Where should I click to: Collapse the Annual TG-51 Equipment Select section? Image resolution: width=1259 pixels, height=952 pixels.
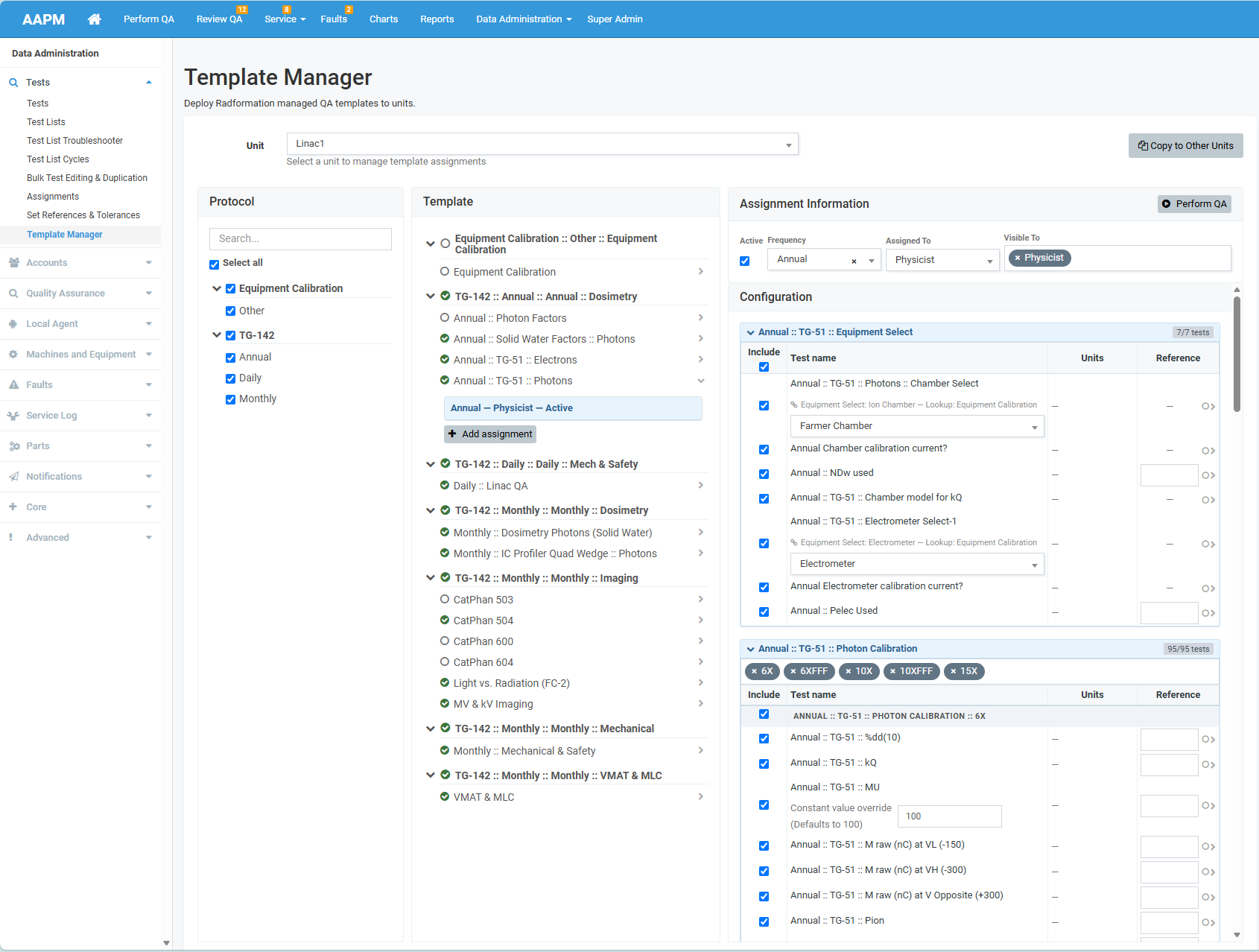tap(750, 332)
